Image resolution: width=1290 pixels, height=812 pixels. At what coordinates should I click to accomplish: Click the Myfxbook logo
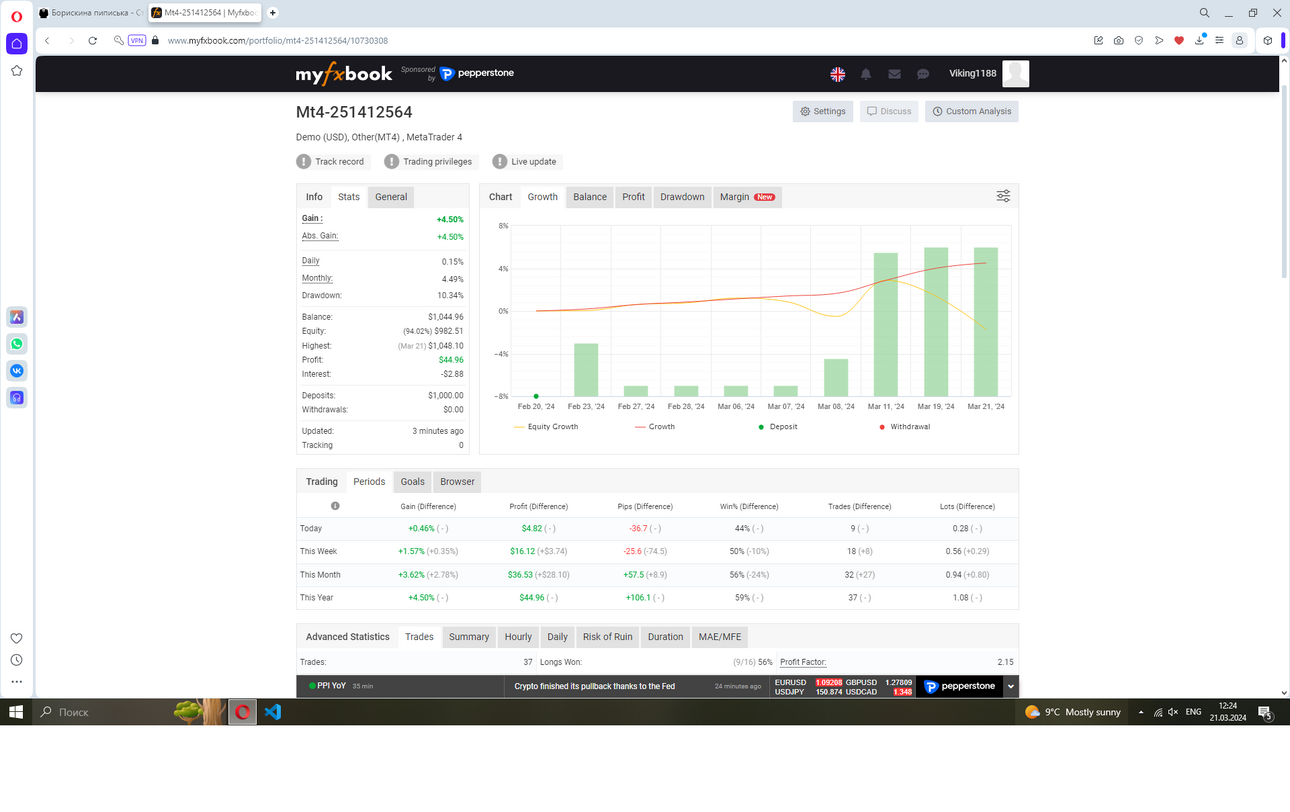tap(343, 74)
